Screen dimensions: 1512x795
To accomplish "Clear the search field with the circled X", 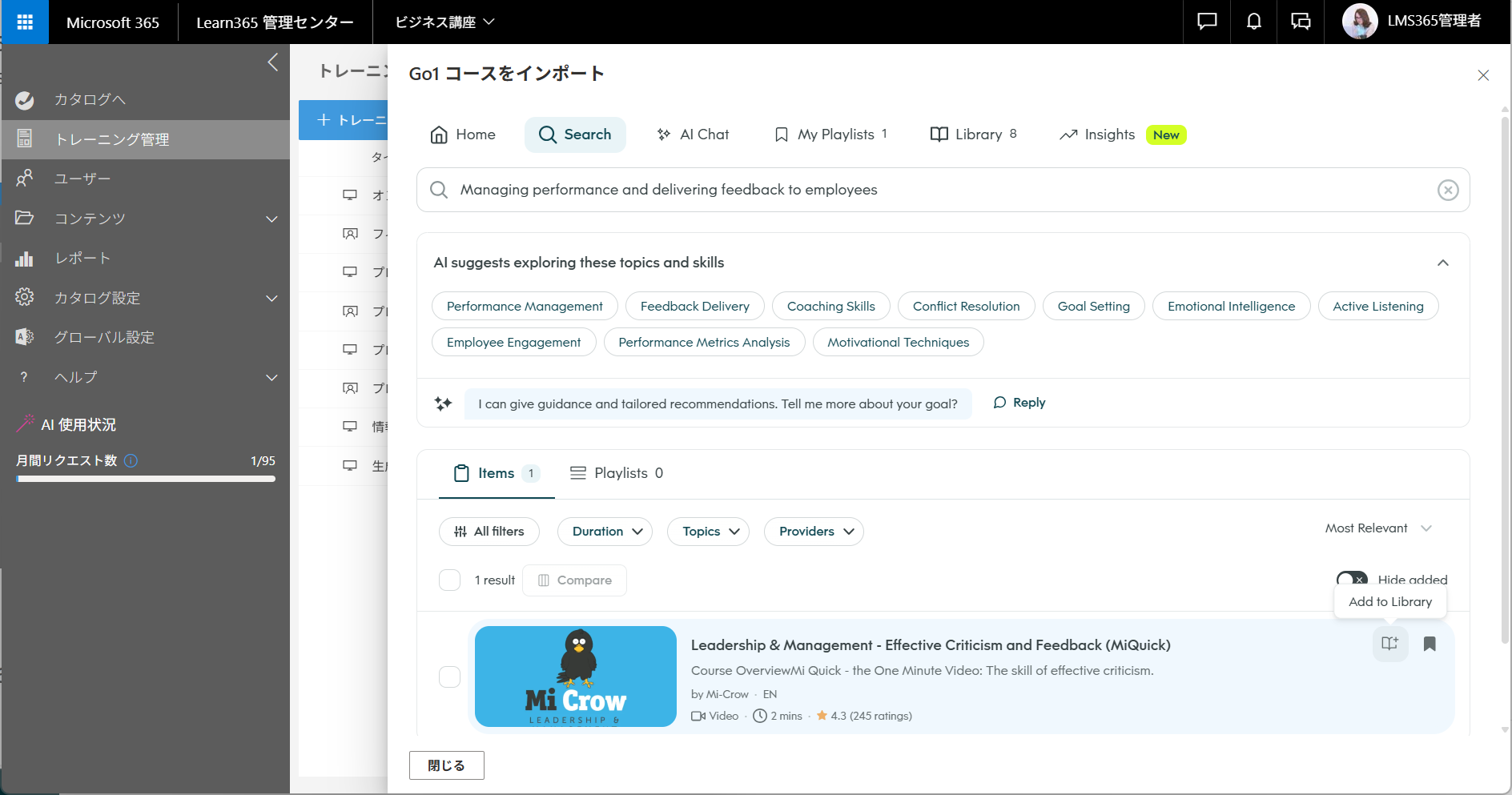I will [1448, 190].
